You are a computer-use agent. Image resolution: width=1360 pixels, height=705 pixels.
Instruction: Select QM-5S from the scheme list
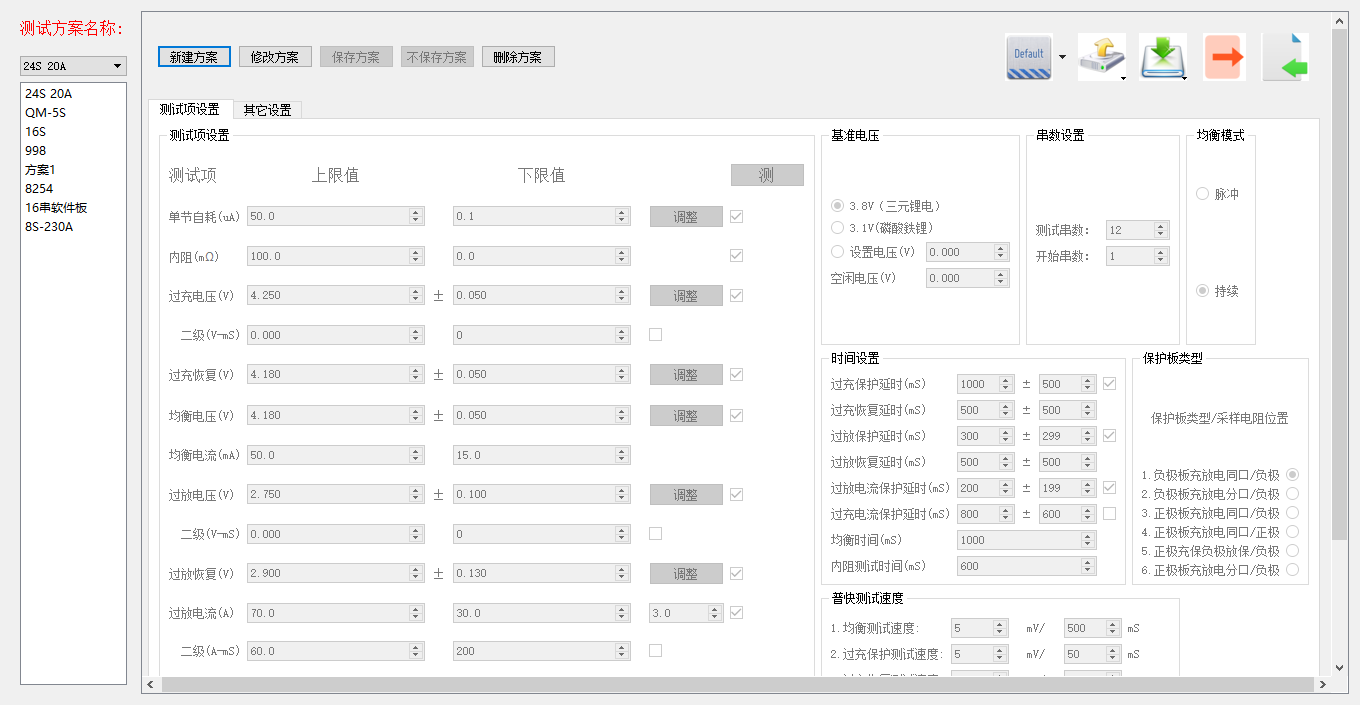pyautogui.click(x=46, y=113)
